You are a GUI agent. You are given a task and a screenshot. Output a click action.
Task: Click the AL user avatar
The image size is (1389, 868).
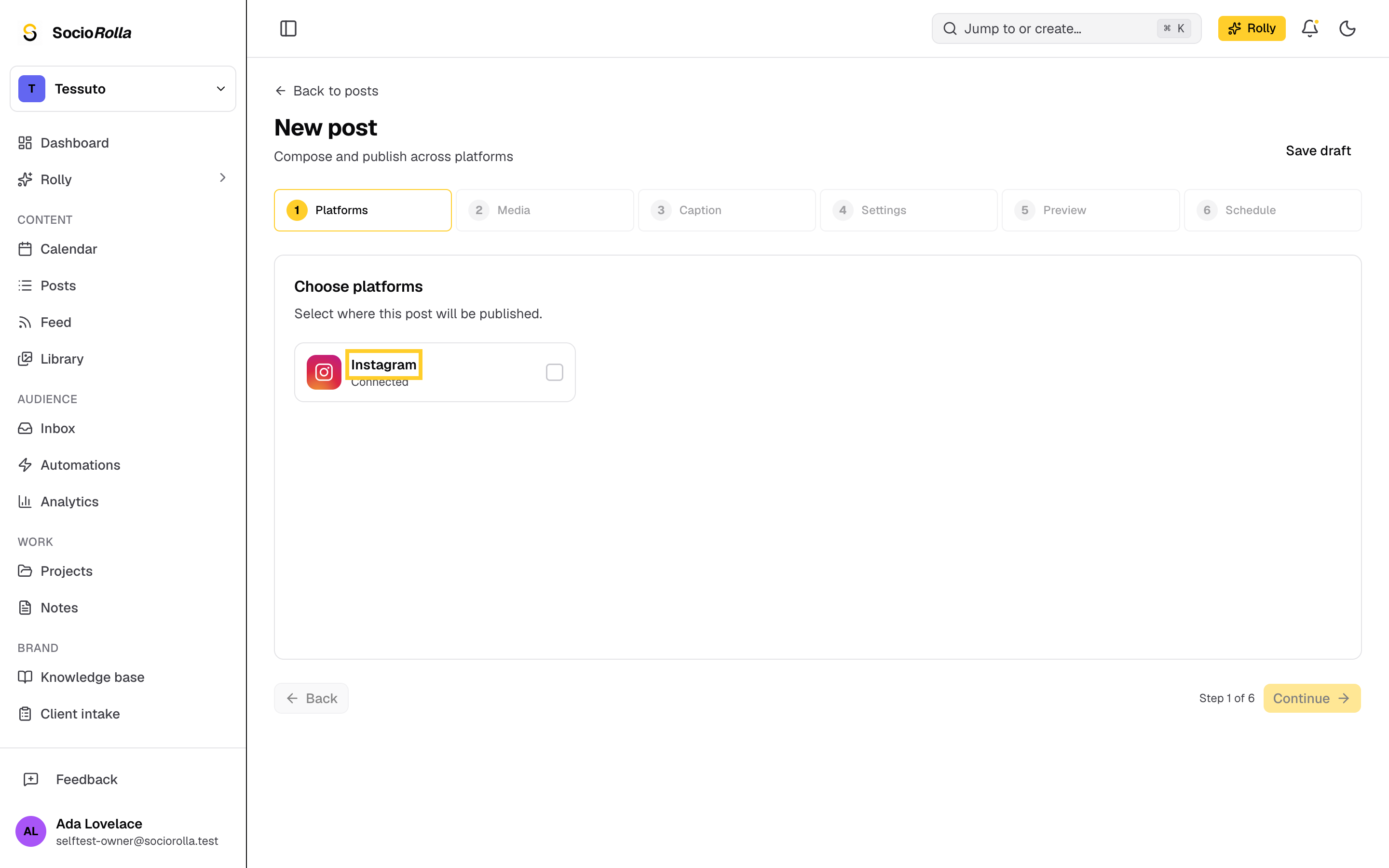click(31, 831)
